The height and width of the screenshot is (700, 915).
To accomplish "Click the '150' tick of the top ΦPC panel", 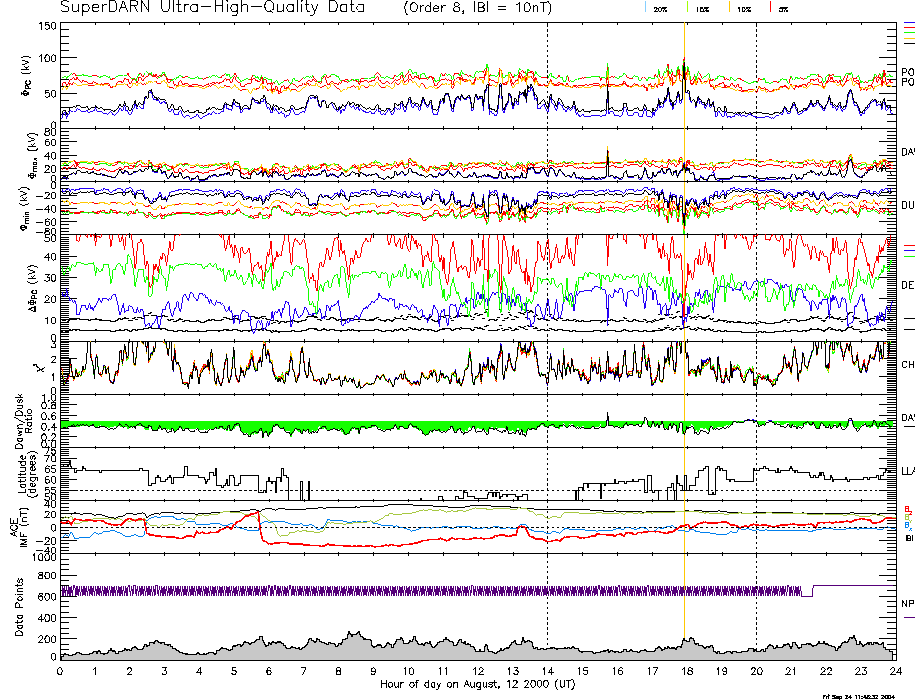I will click(x=48, y=26).
